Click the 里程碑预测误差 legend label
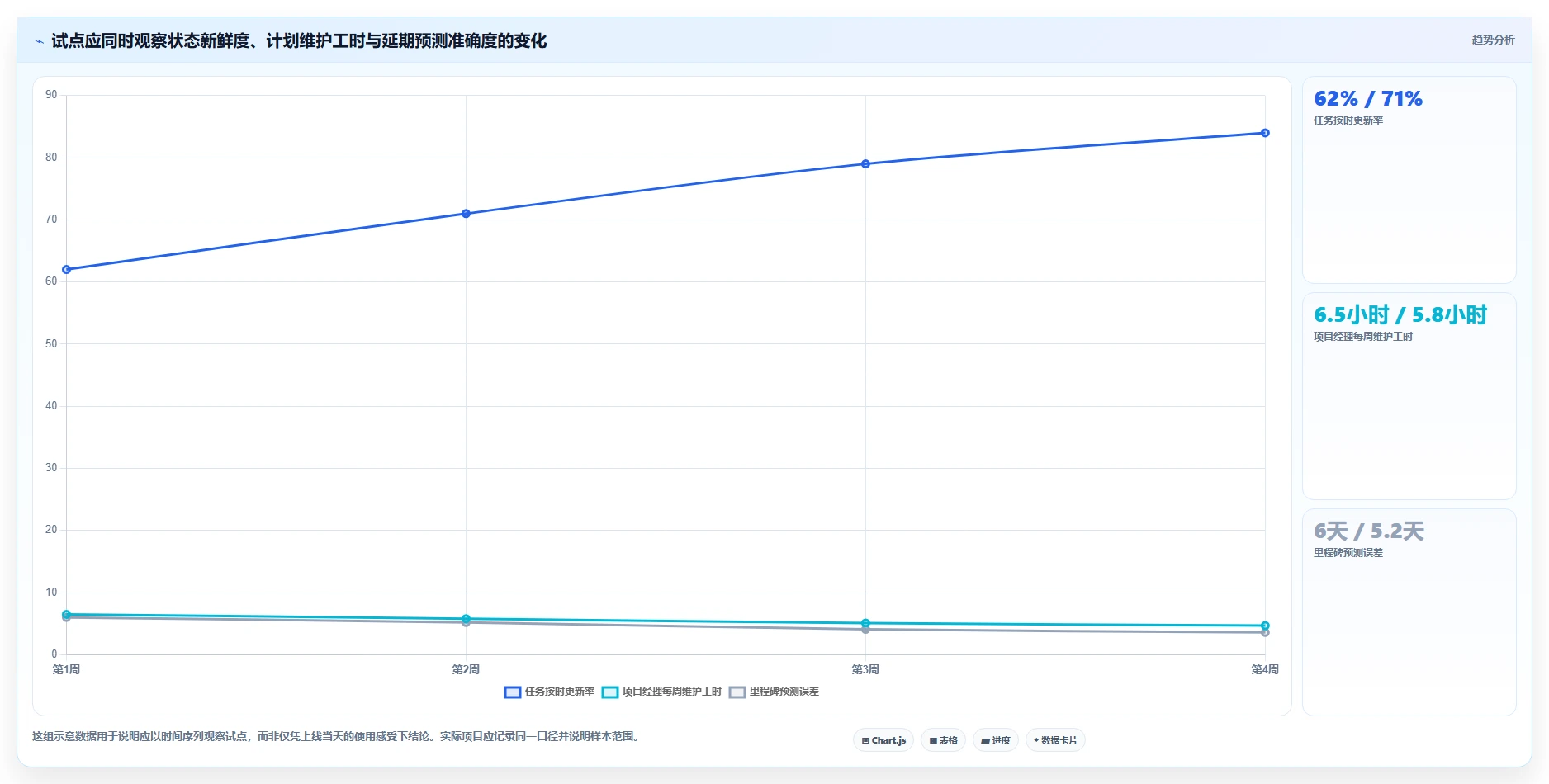The width and height of the screenshot is (1549, 784). coord(784,692)
